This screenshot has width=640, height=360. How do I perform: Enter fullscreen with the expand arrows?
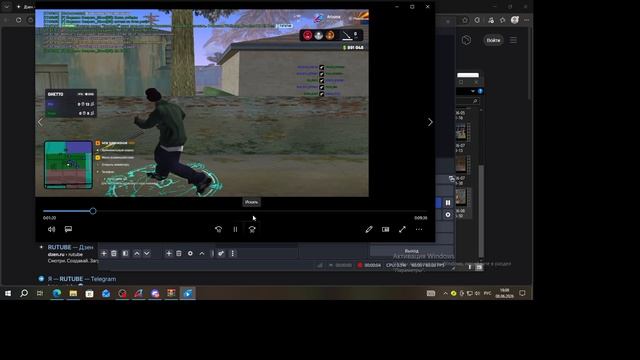tap(402, 229)
